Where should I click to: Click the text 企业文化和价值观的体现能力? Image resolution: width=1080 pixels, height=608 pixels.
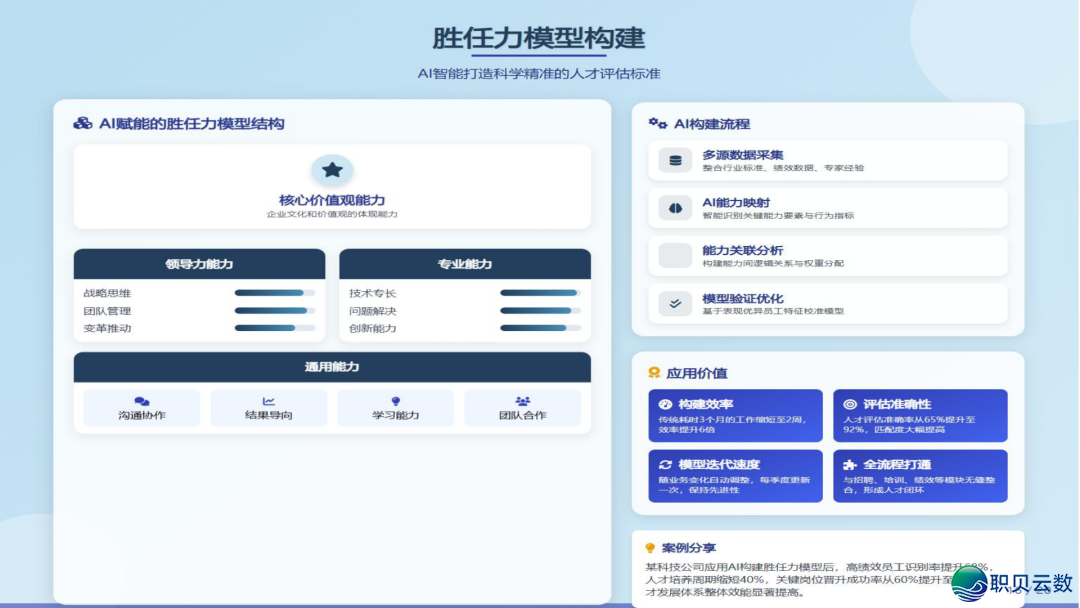(332, 214)
